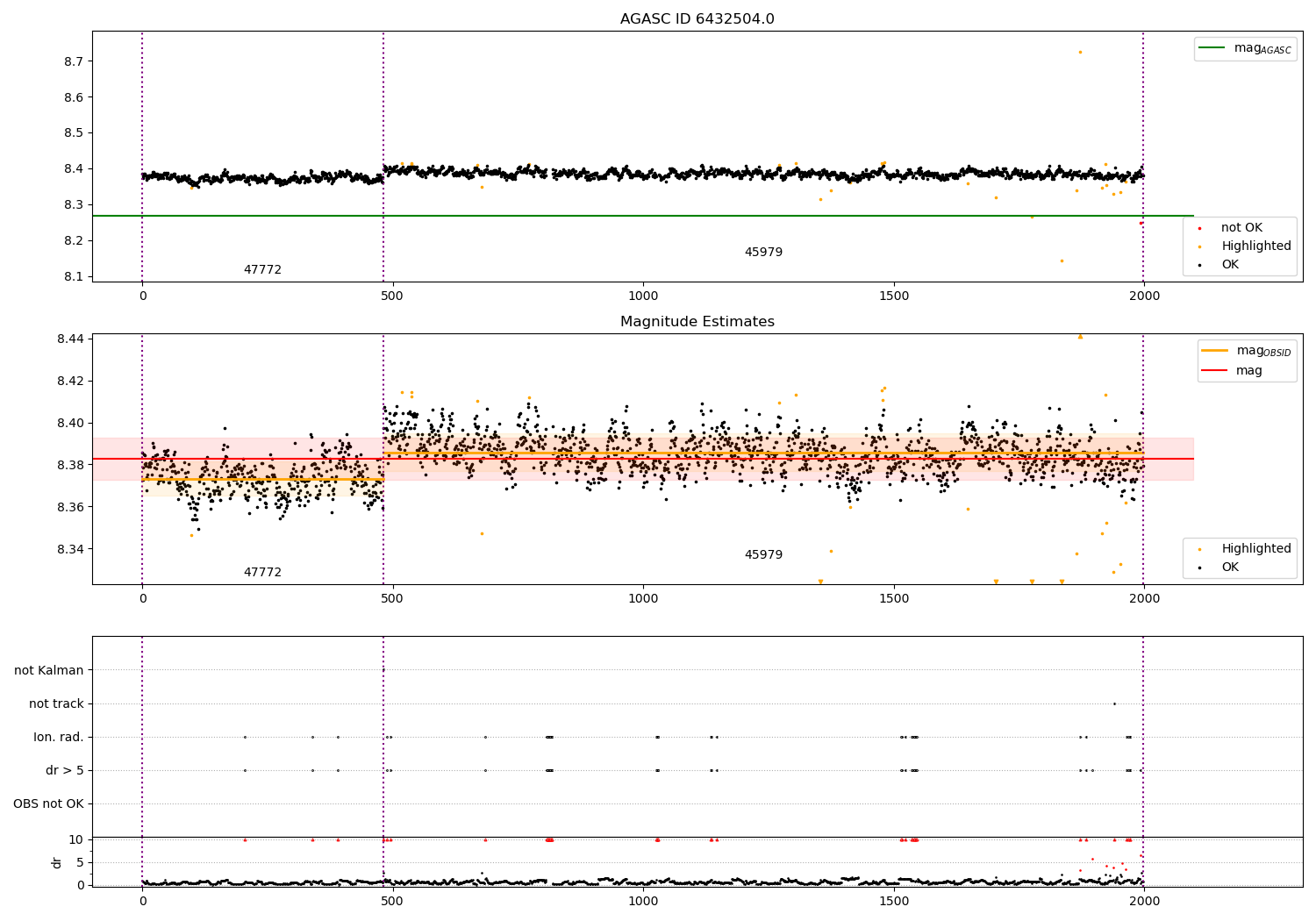This screenshot has height=921, width=1316.
Task: Click 'OK' legend entry in middle plot
Action: pyautogui.click(x=1230, y=568)
